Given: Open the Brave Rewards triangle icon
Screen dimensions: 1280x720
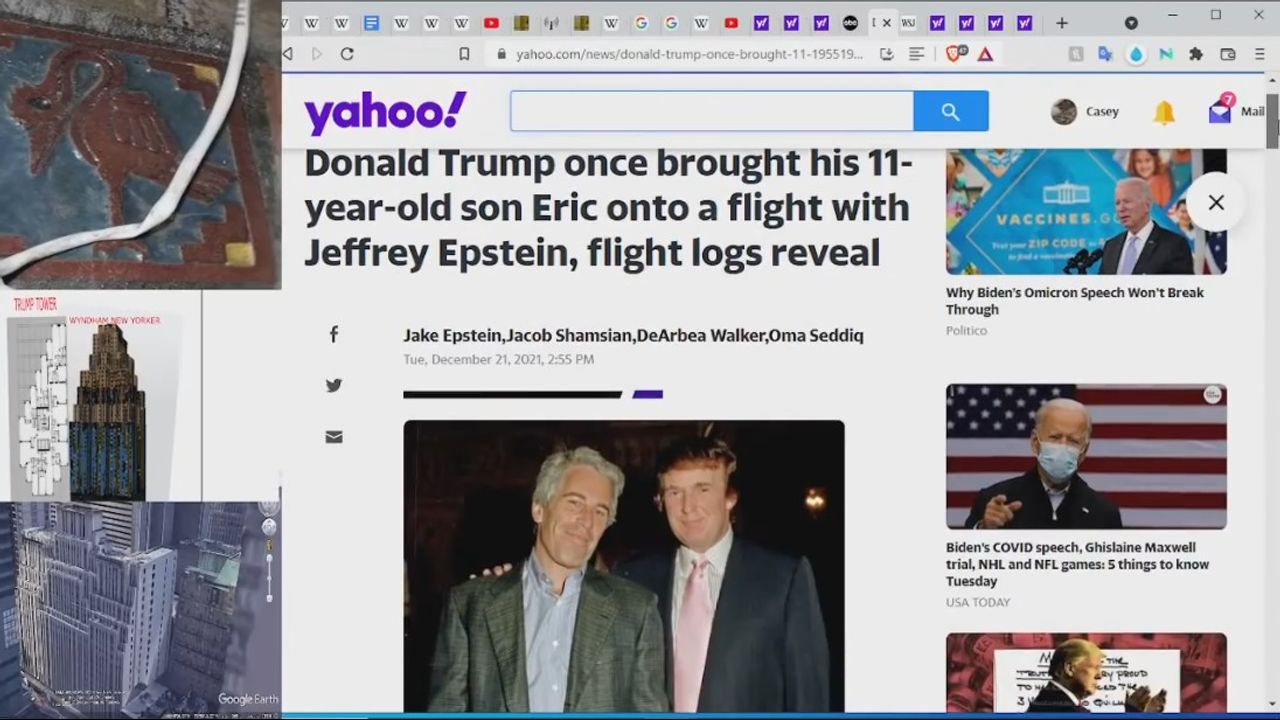Looking at the screenshot, I should point(985,54).
